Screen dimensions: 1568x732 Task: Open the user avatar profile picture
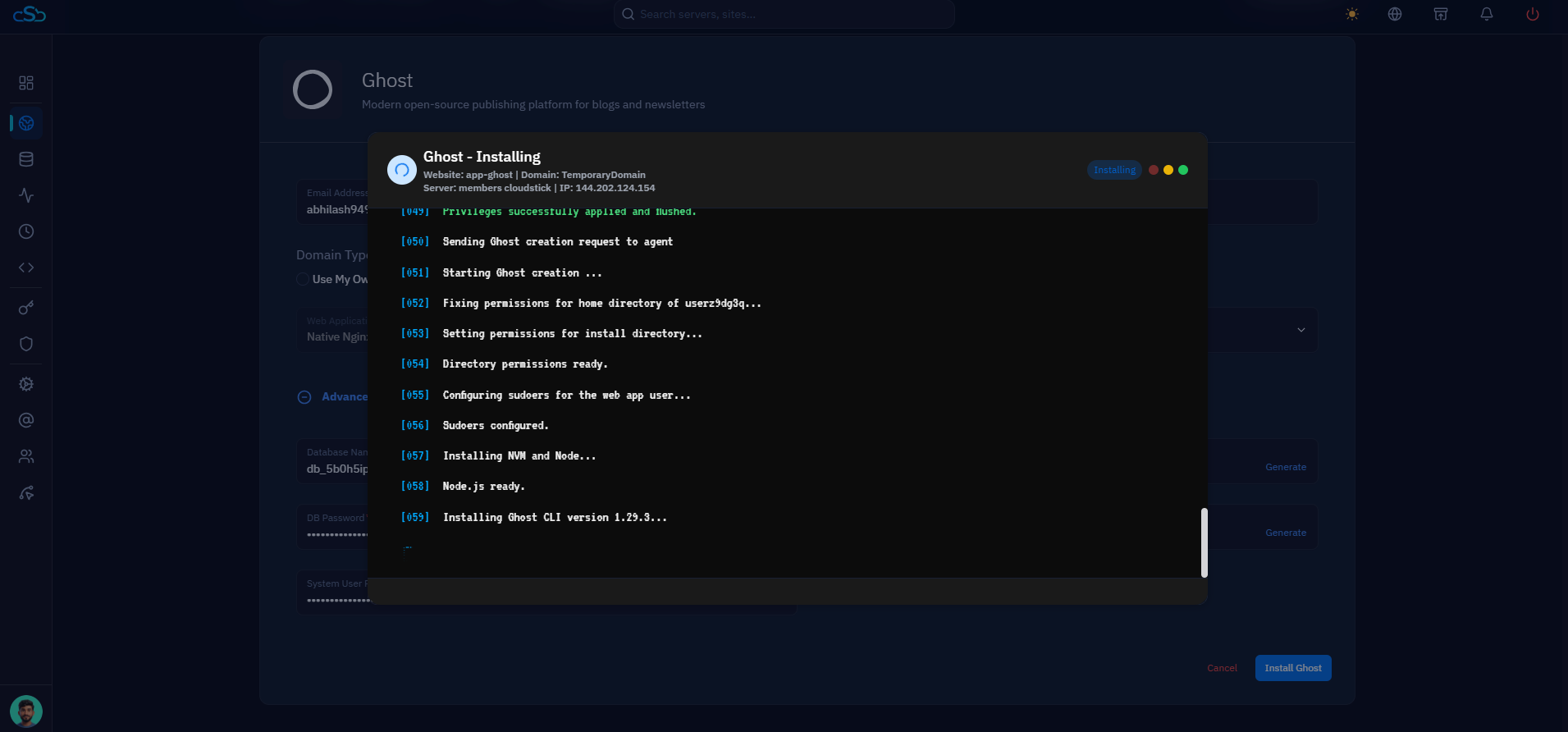[26, 711]
